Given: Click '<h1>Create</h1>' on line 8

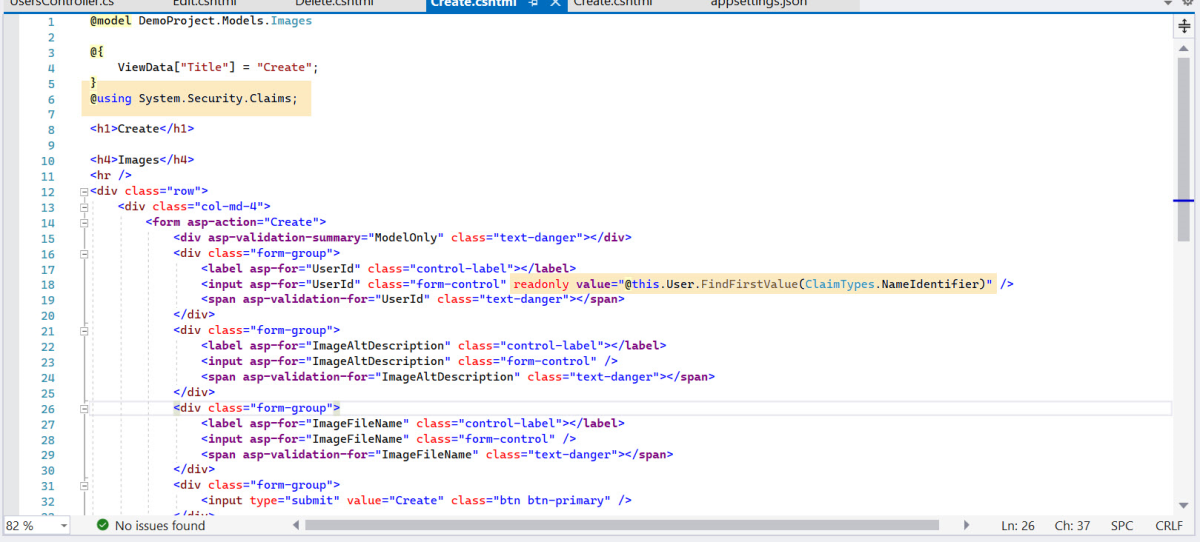Looking at the screenshot, I should coord(141,129).
